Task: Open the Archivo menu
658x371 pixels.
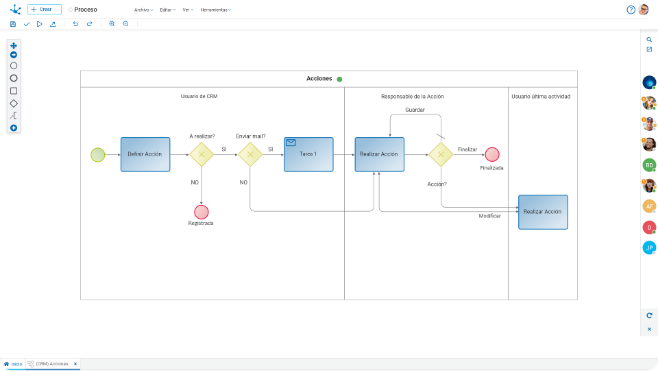Action: (143, 10)
